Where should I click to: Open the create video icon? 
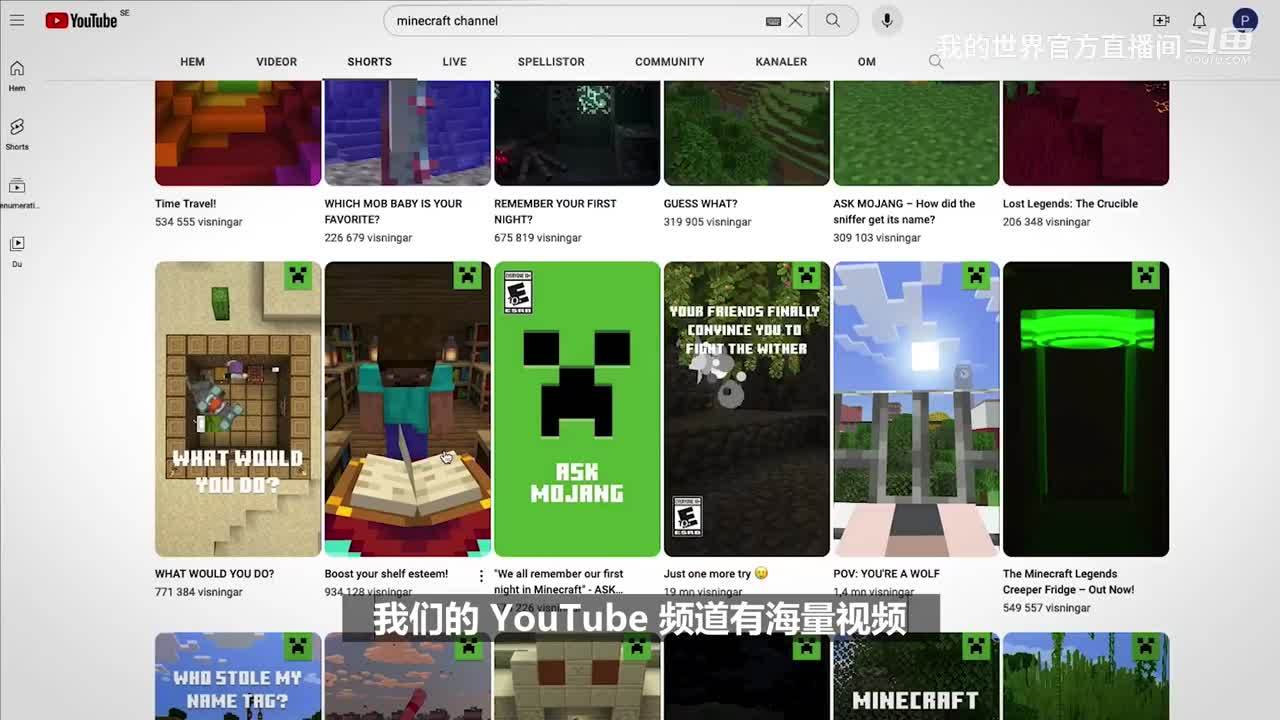(1161, 20)
